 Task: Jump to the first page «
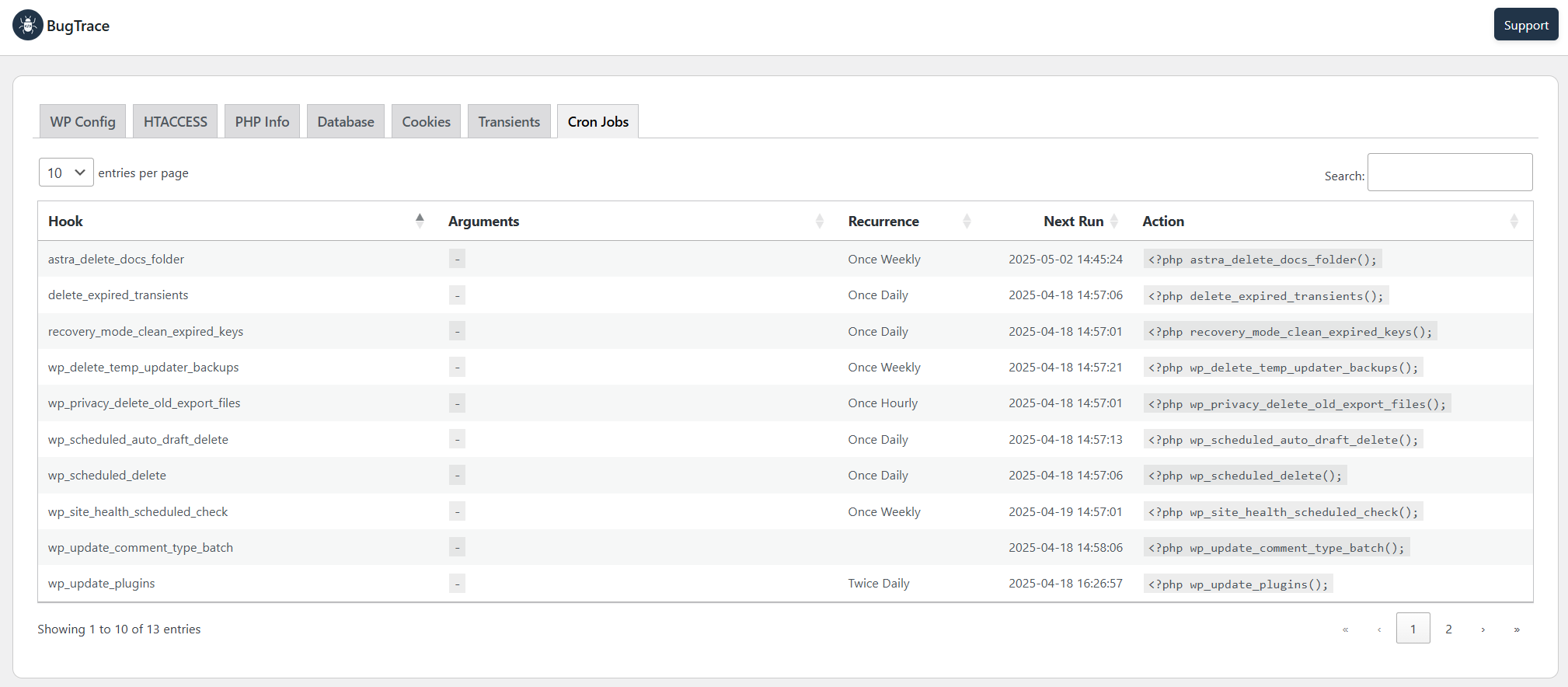1345,629
